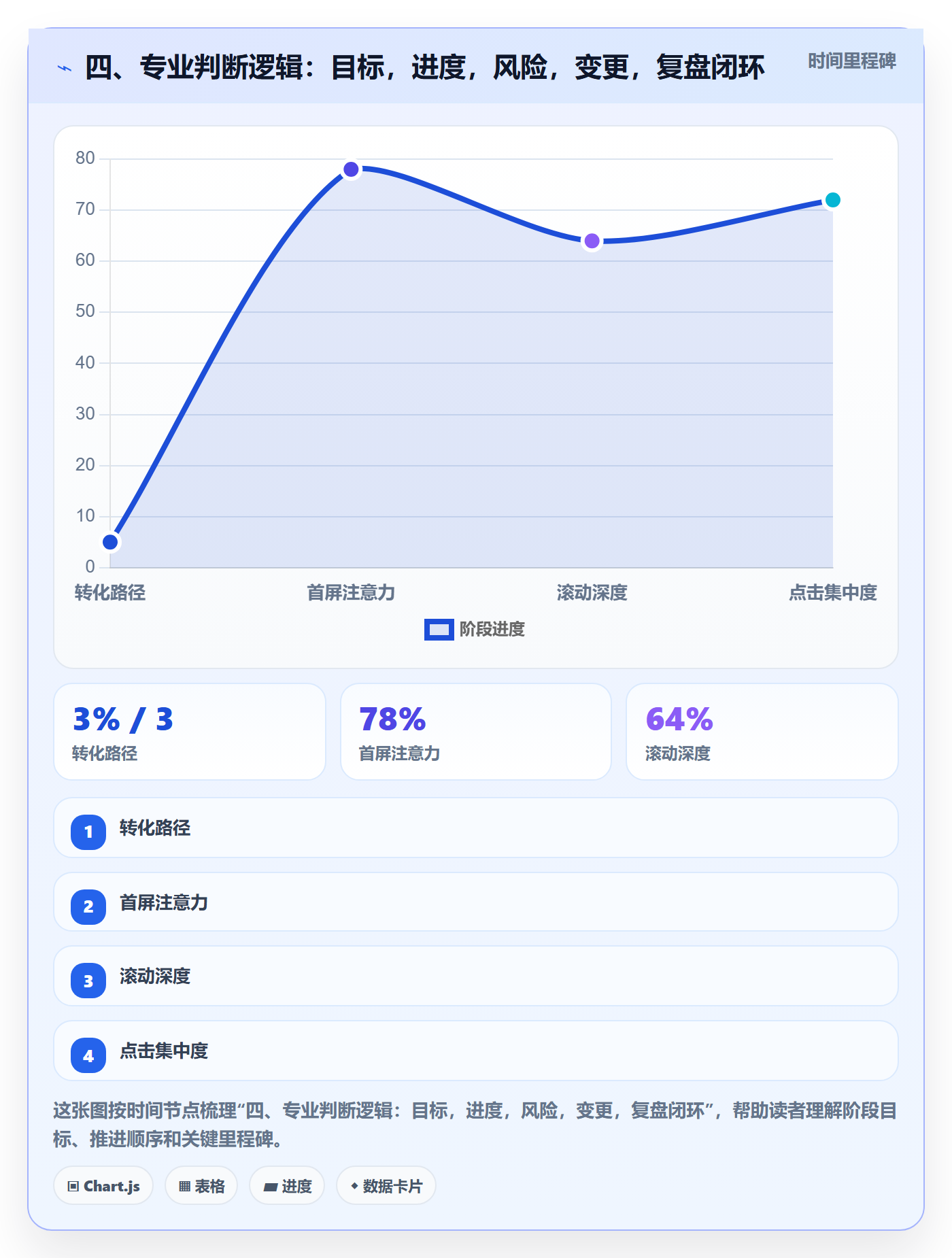Click the 转化路径 data point on chart
This screenshot has height=1258, width=952.
110,542
